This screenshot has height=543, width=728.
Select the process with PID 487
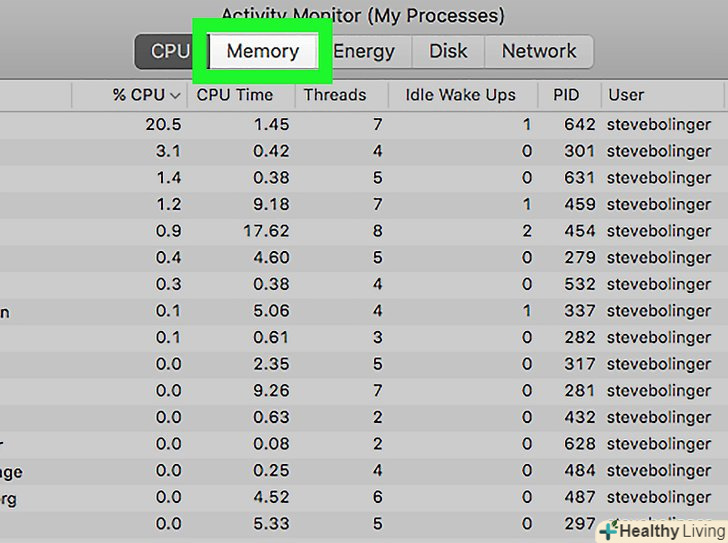(x=579, y=497)
